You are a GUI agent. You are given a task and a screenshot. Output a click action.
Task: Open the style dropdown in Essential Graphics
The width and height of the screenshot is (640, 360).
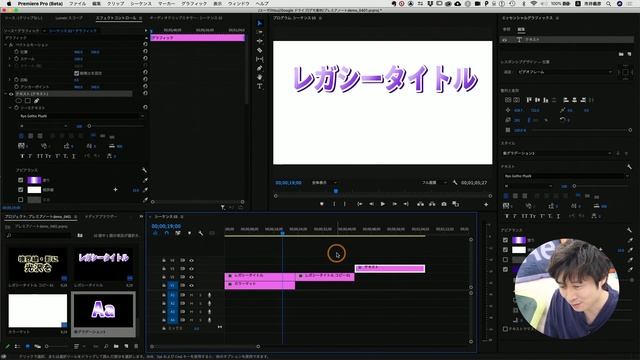click(x=557, y=153)
